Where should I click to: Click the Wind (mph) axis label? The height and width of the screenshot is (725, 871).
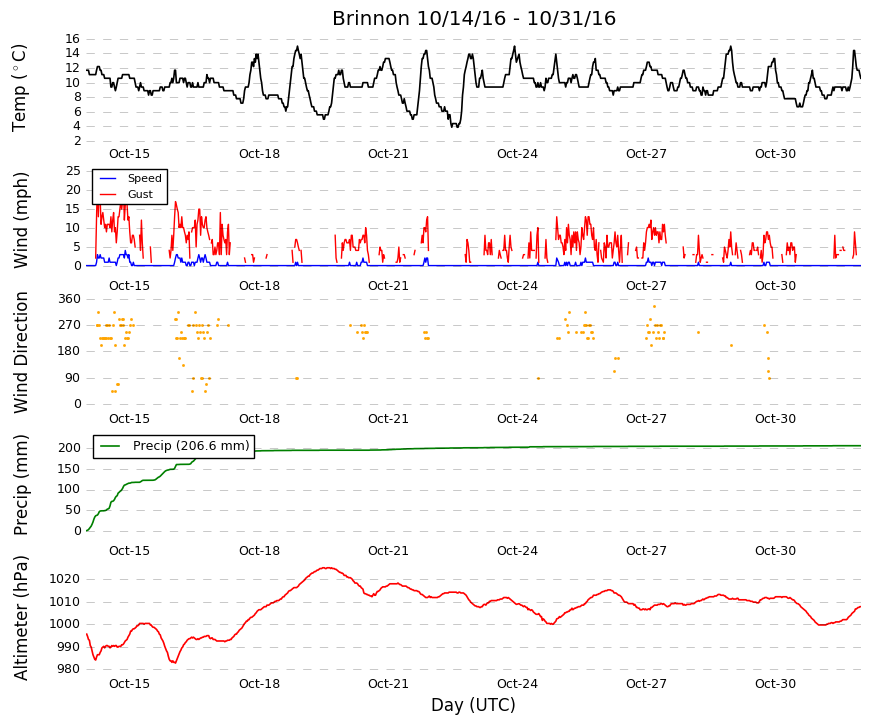click(20, 221)
